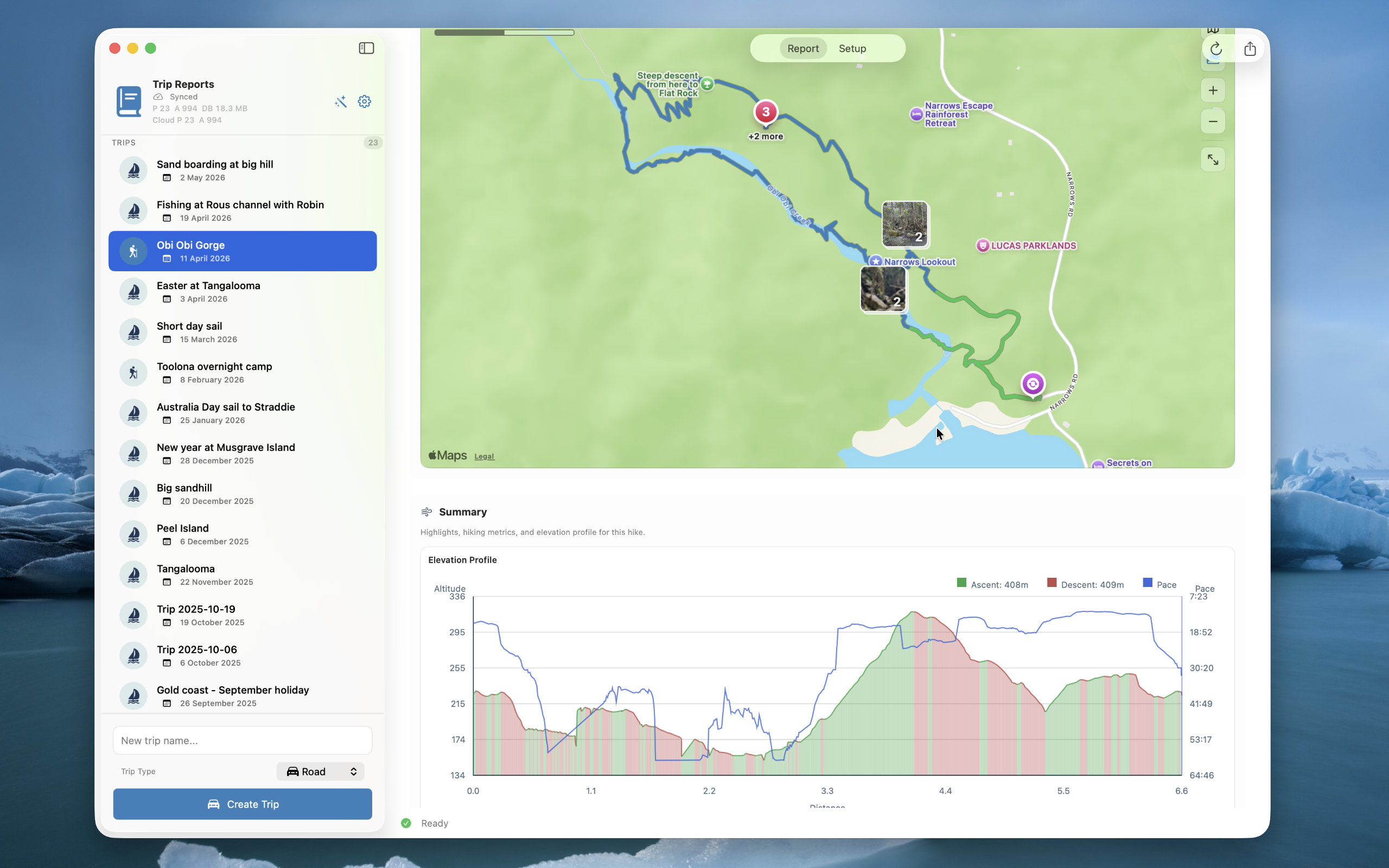1389x868 pixels.
Task: Select the Tangalooma trip from November
Action: point(243,575)
